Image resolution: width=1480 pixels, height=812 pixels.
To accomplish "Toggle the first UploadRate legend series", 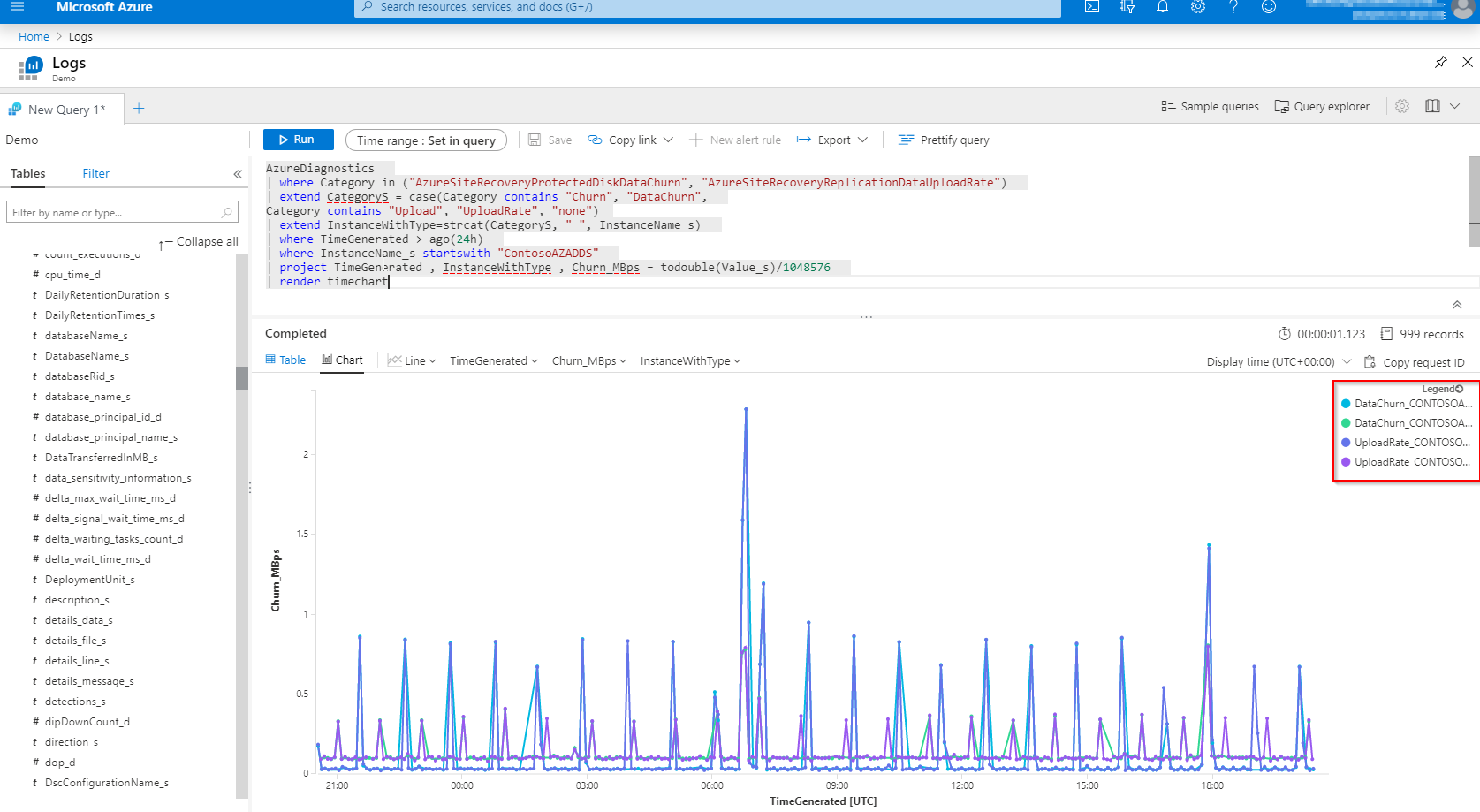I will [1406, 443].
